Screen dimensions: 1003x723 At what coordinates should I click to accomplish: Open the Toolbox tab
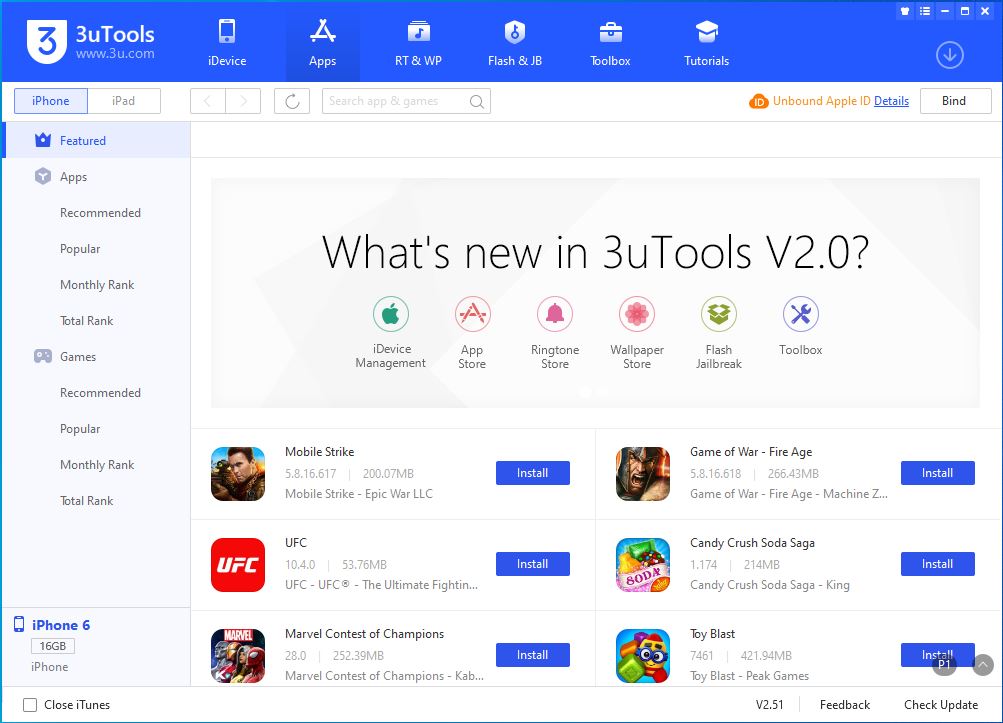[610, 43]
